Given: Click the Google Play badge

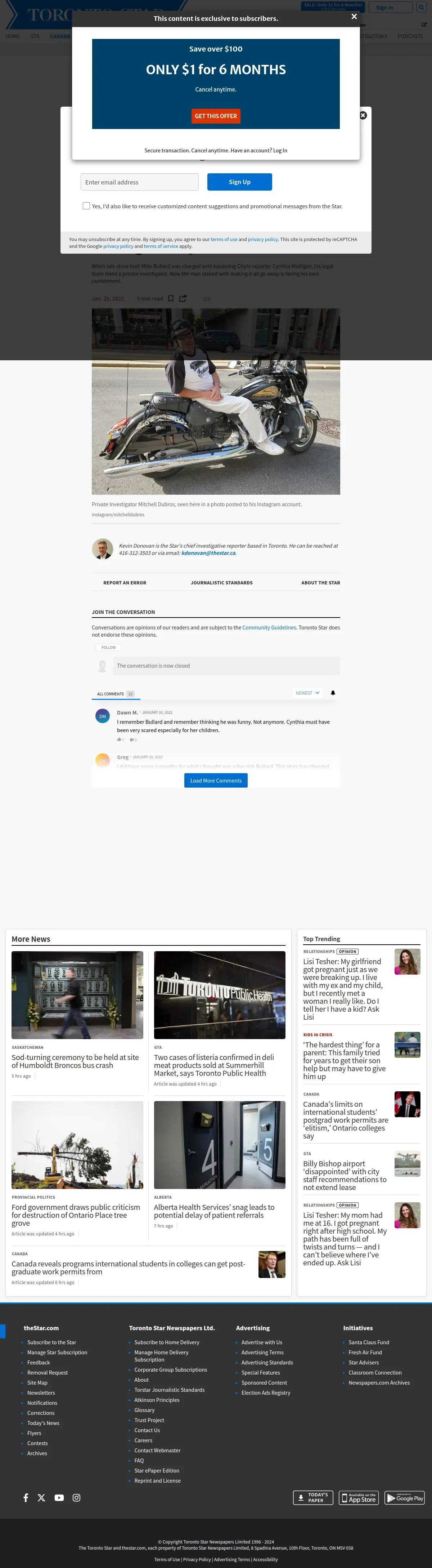Looking at the screenshot, I should 405,1497.
